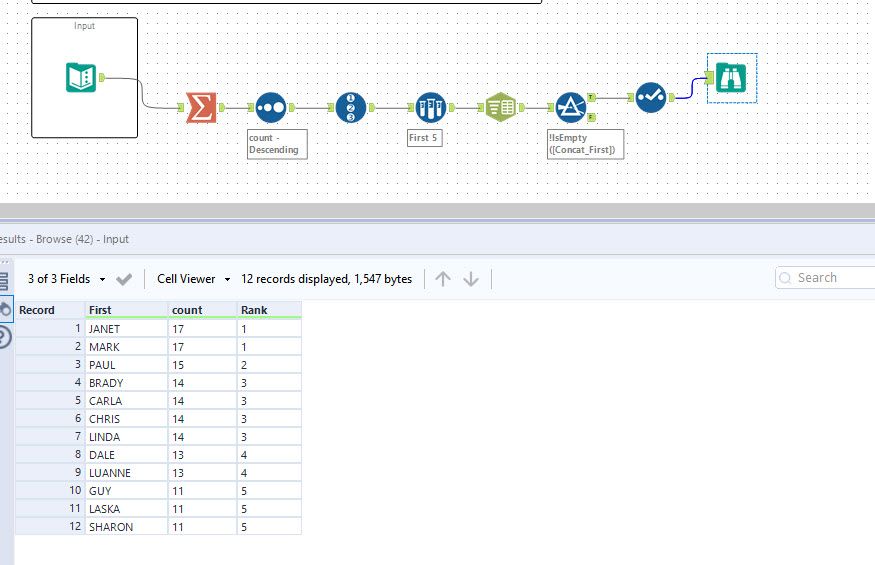The width and height of the screenshot is (875, 565).
Task: Select the CHRIS cell
Action: pyautogui.click(x=127, y=419)
